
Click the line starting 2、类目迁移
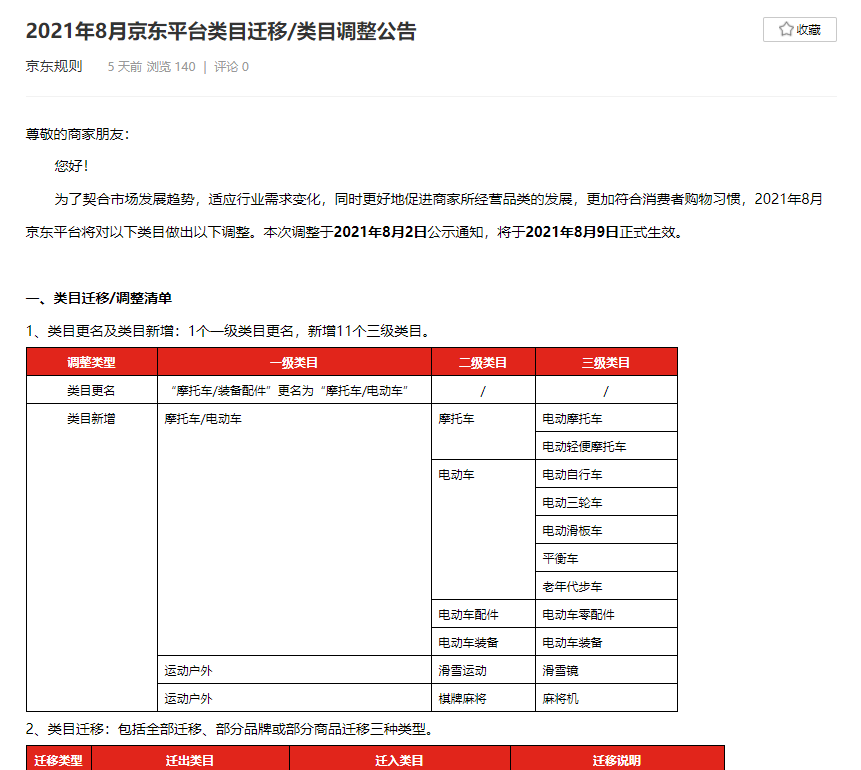pos(231,729)
